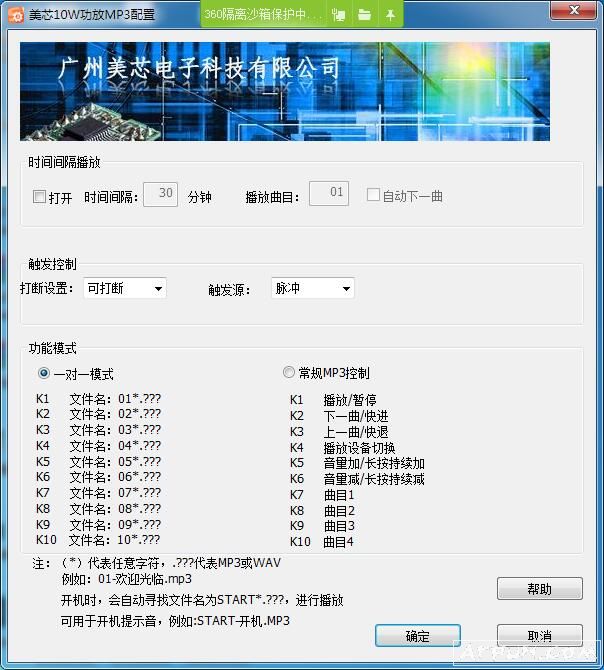Click the 360 sandbox pin icon
The image size is (604, 670).
[390, 15]
